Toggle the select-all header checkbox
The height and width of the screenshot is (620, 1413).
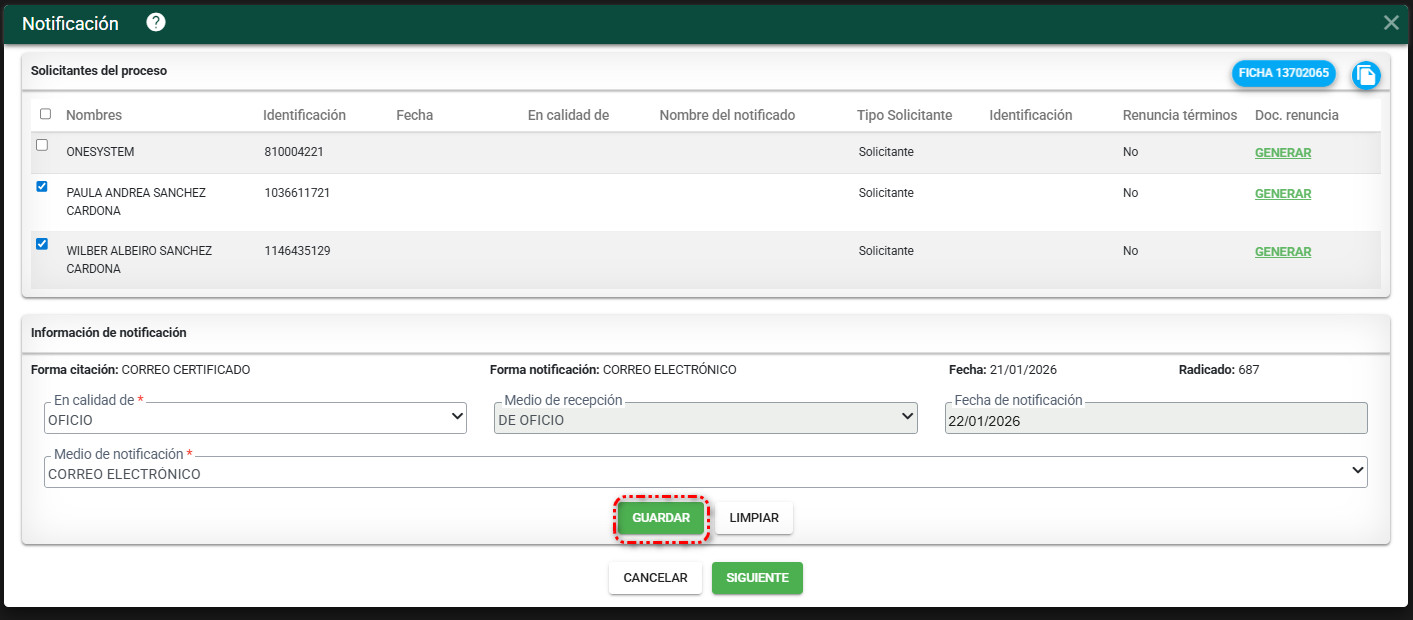(x=45, y=114)
